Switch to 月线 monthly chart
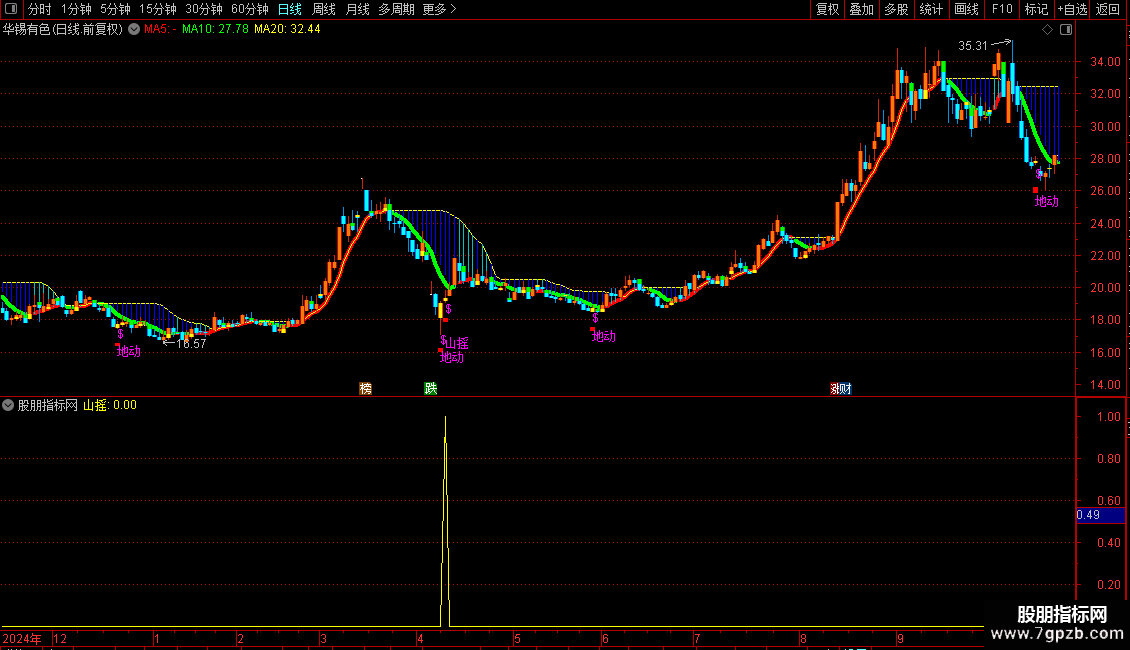 tap(357, 9)
